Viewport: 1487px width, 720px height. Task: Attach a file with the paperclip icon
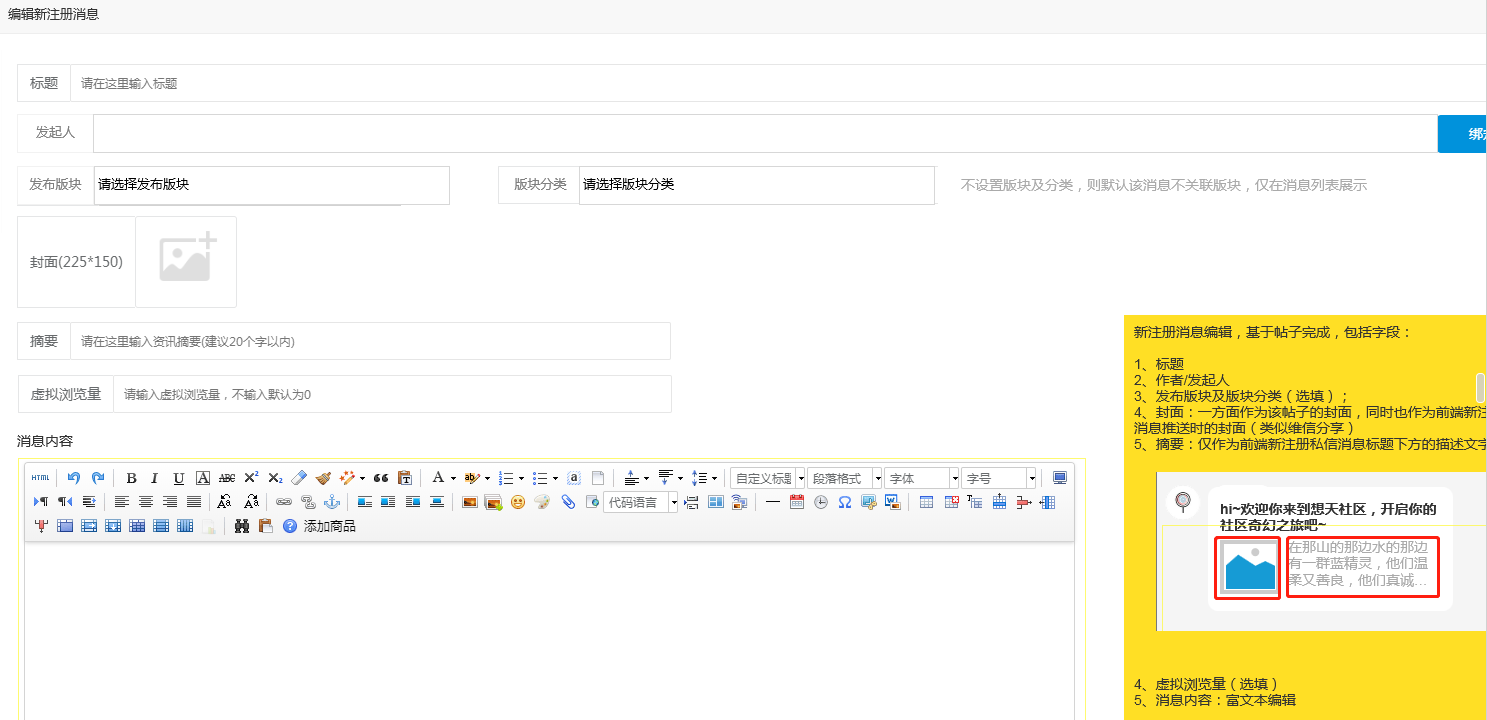pos(568,502)
